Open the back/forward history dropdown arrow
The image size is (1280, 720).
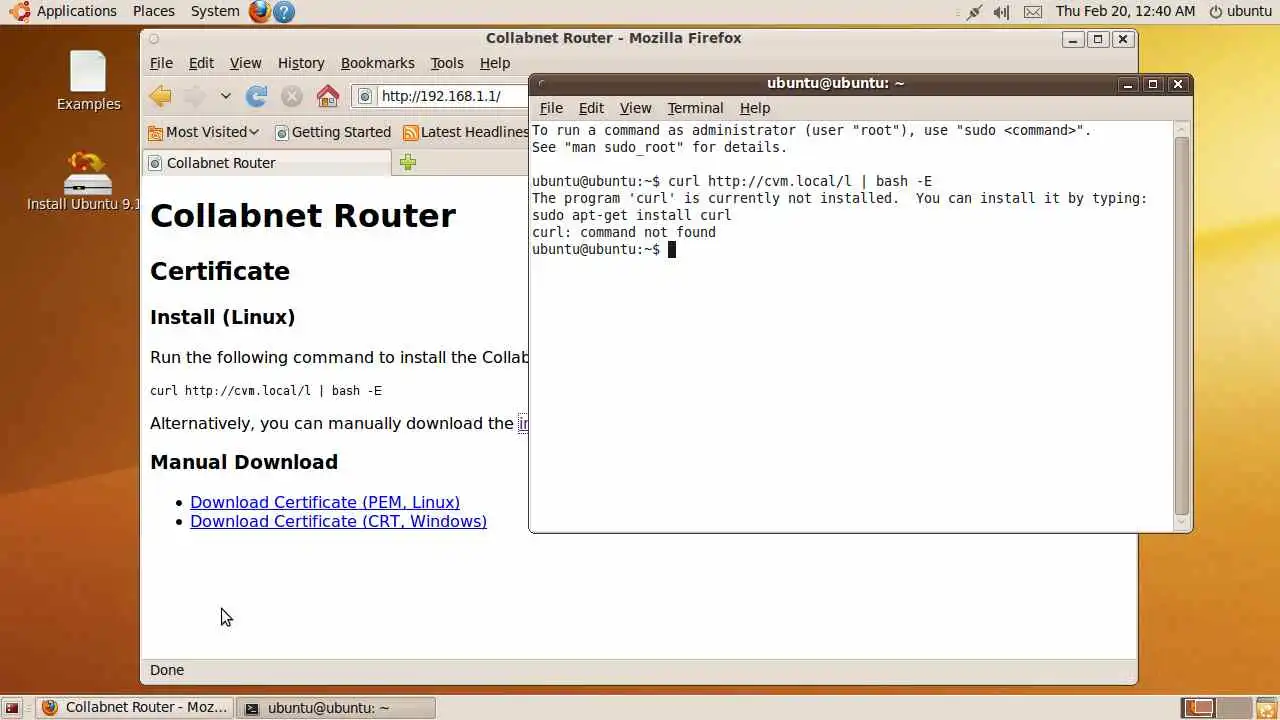(226, 96)
